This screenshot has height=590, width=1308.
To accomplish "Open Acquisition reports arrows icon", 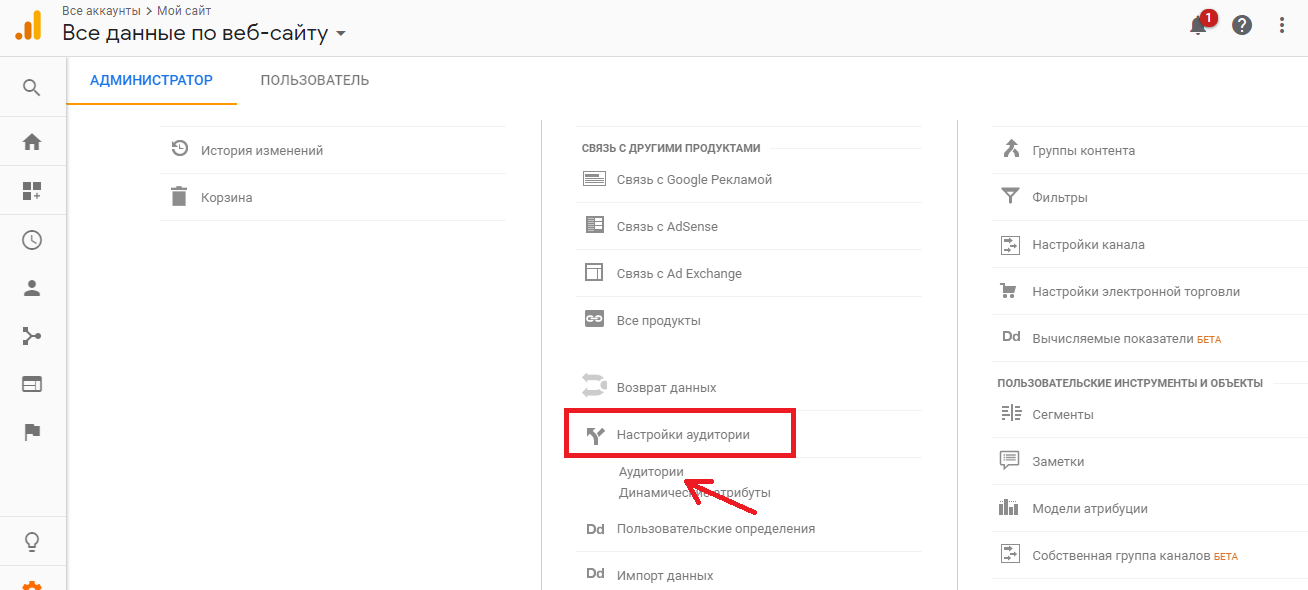I will click(x=33, y=336).
